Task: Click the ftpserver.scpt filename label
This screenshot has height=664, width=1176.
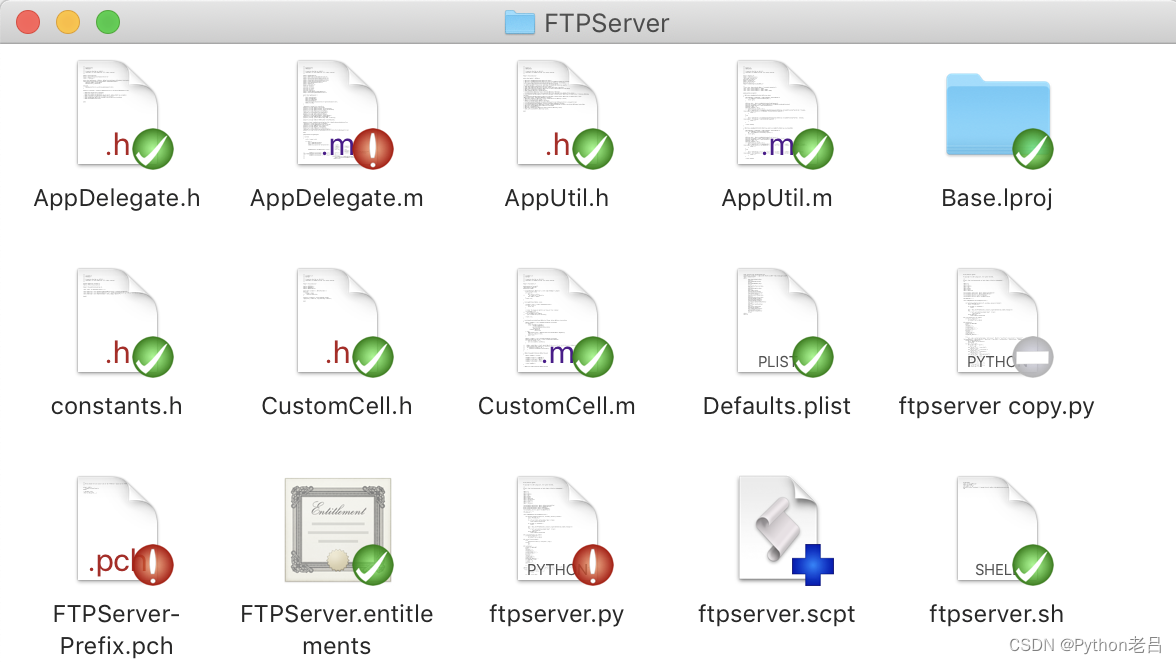Action: point(777,614)
